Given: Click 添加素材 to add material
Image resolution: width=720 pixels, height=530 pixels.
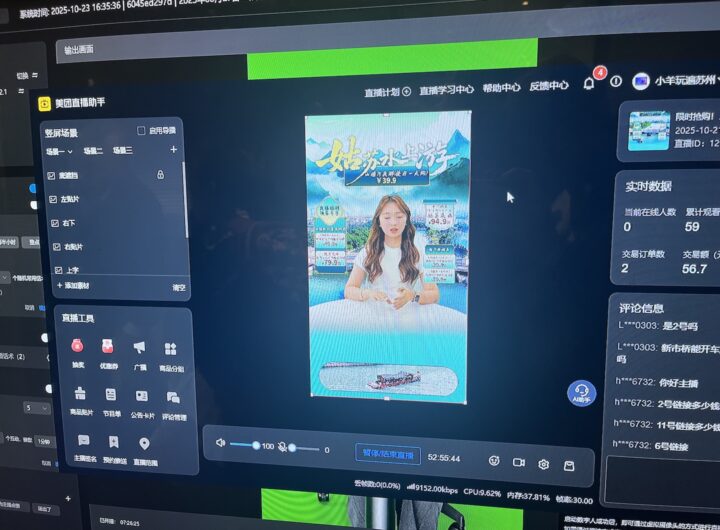Looking at the screenshot, I should click(x=76, y=286).
